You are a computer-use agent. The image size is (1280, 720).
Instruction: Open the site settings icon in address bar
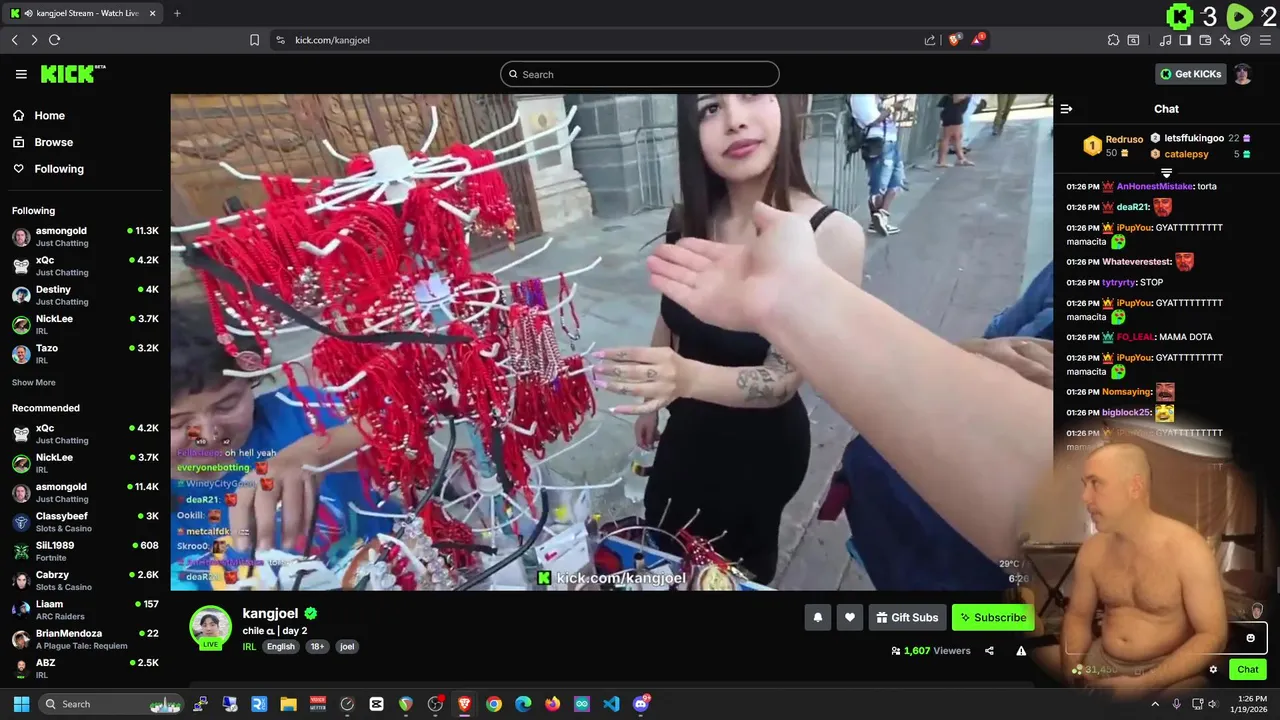[280, 40]
